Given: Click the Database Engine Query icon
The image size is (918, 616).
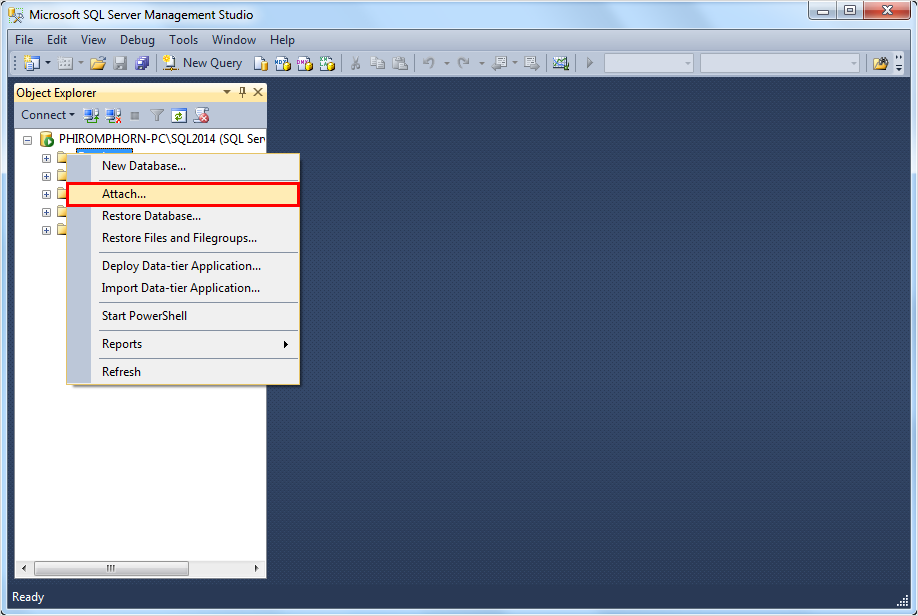Looking at the screenshot, I should point(261,63).
